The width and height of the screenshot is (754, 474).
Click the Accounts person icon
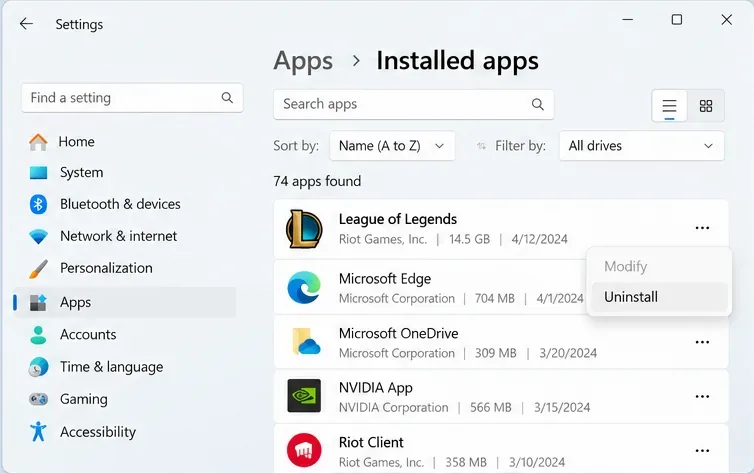(x=38, y=335)
